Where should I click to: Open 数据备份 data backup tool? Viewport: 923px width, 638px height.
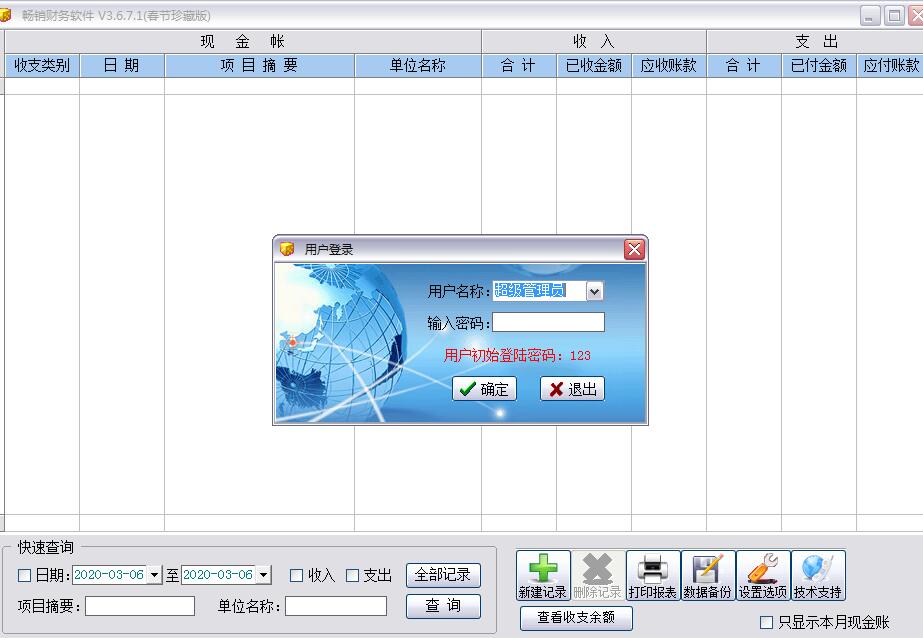[x=708, y=576]
